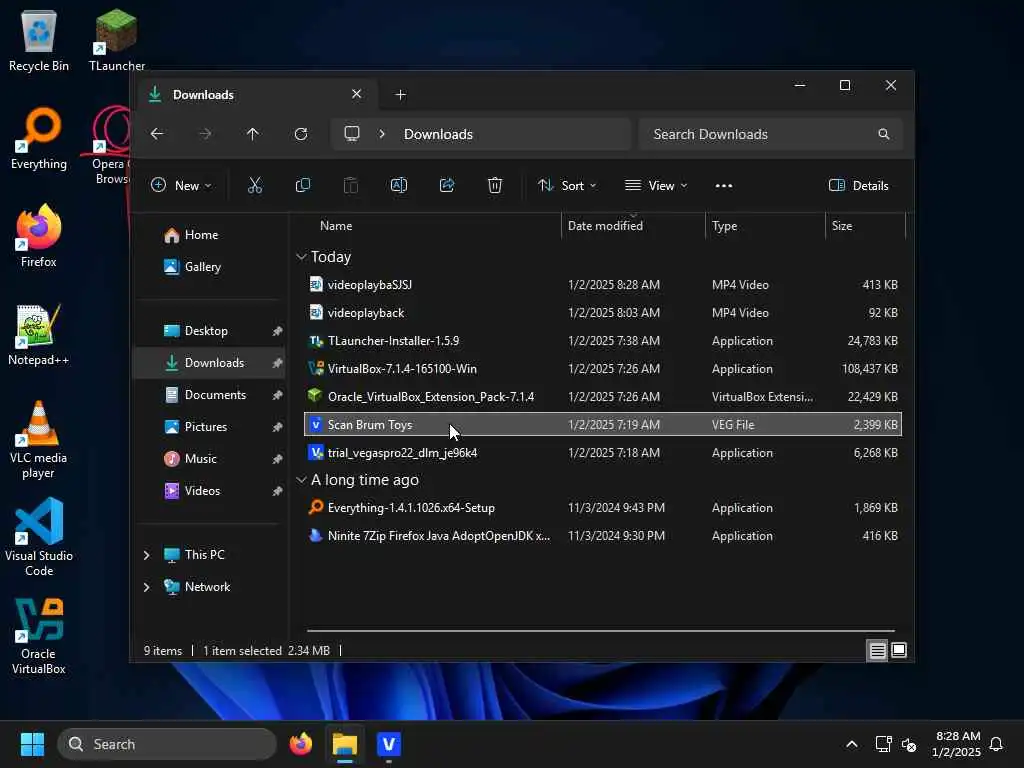Open the New dropdown menu
1024x768 pixels.
click(181, 185)
